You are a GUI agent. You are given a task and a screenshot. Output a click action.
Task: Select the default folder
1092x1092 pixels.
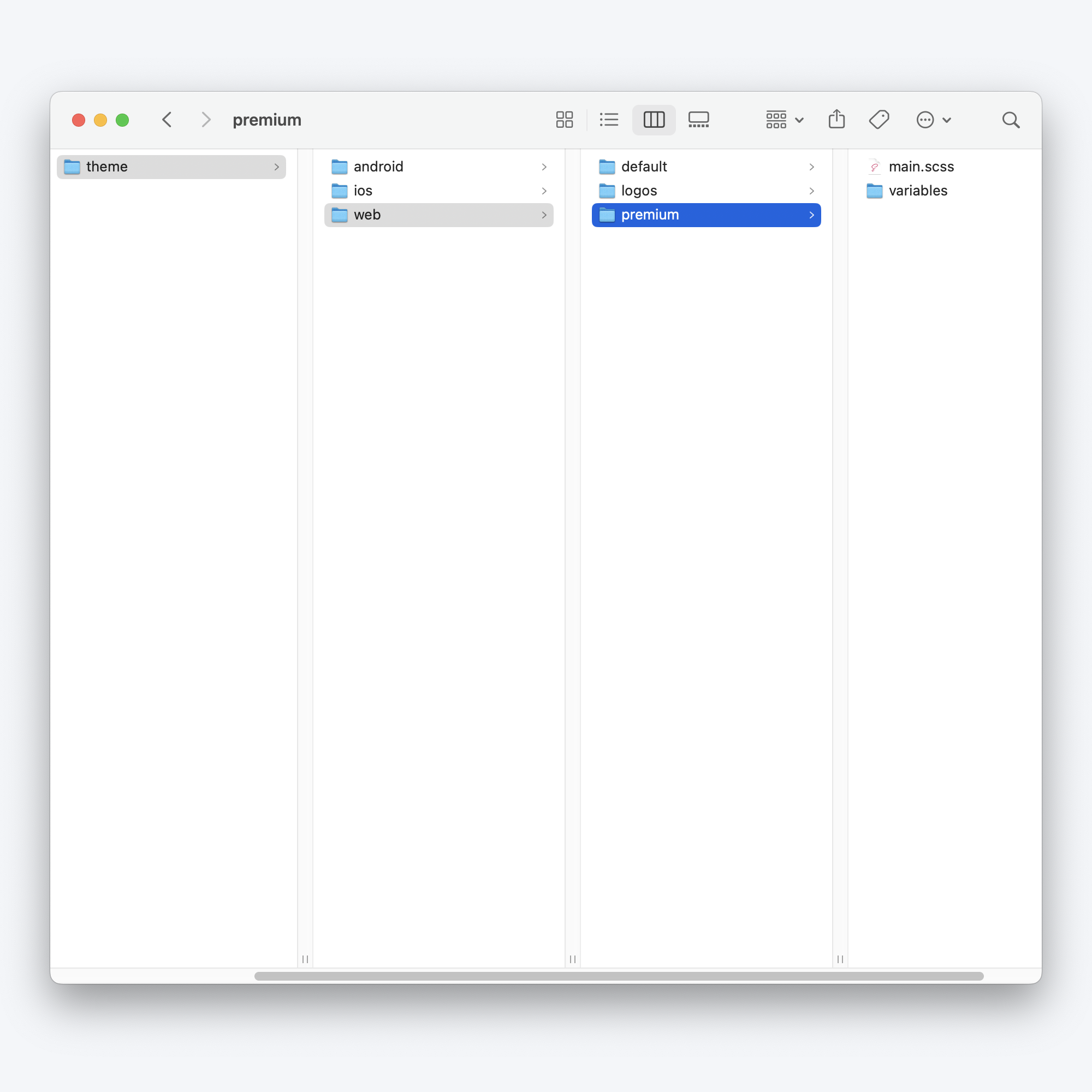[x=706, y=167]
